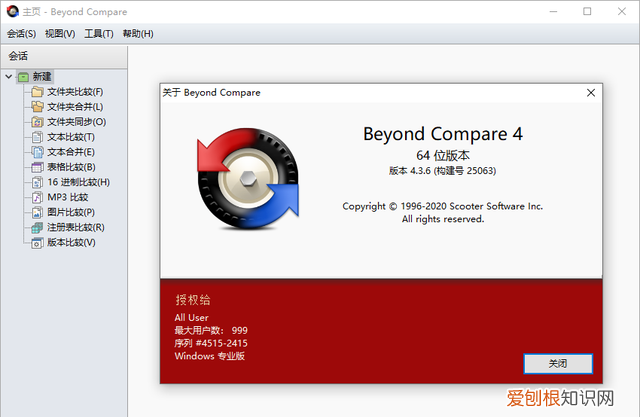Open the 文本比较(T) text compare icon
640x417 pixels.
[x=37, y=137]
